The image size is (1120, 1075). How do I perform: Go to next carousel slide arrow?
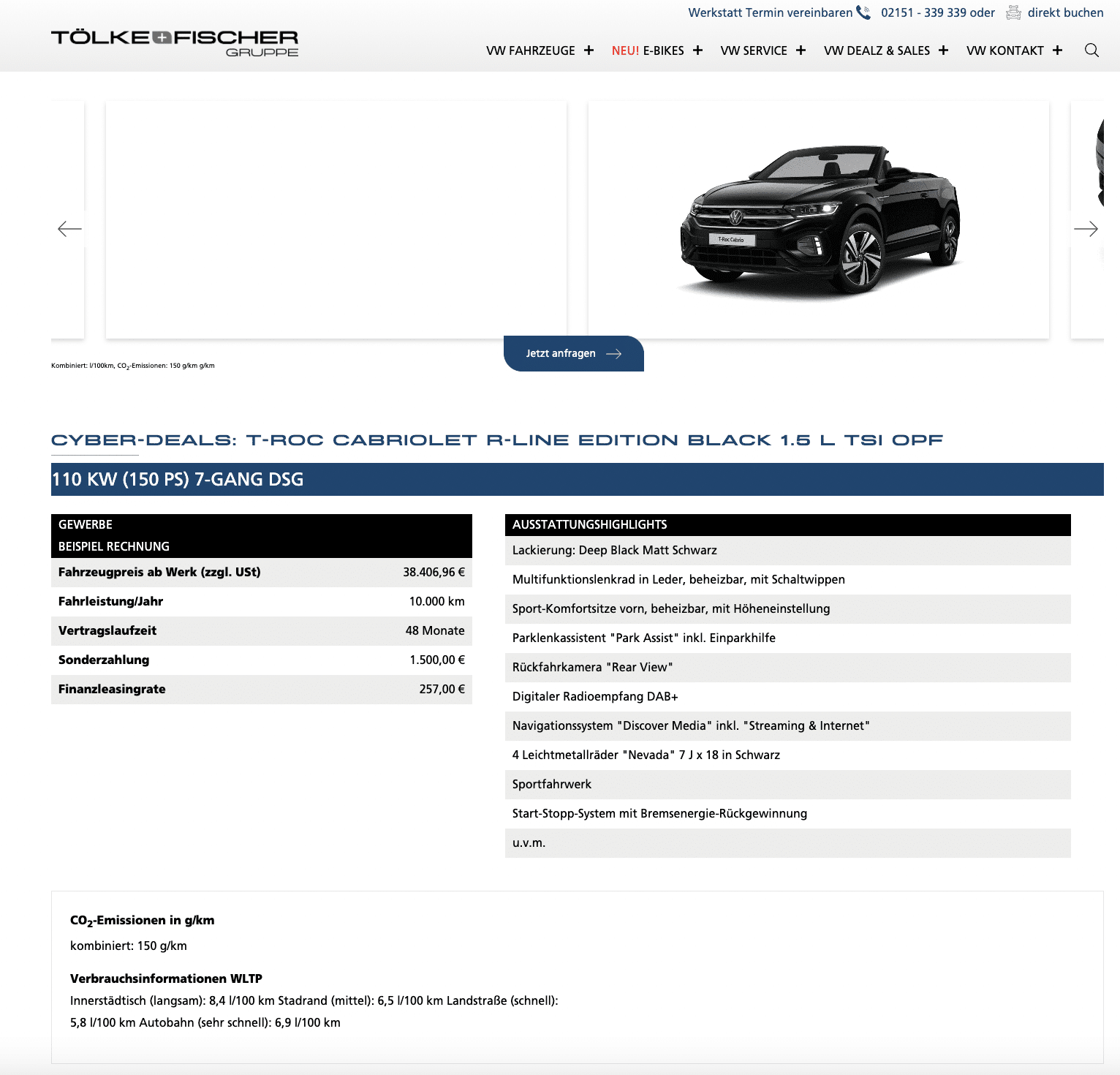coord(1086,229)
